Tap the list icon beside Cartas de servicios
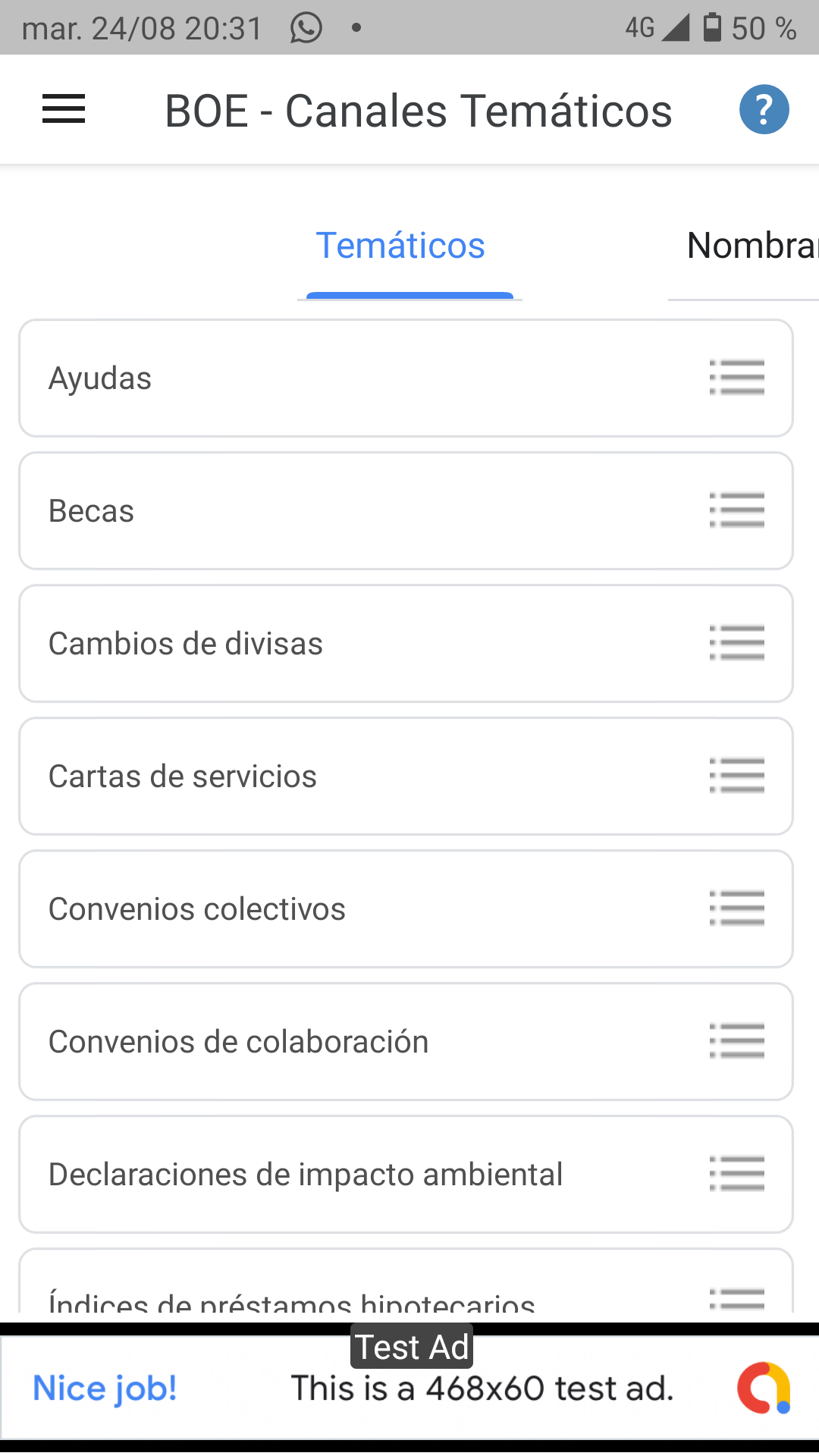The width and height of the screenshot is (819, 1456). (736, 776)
